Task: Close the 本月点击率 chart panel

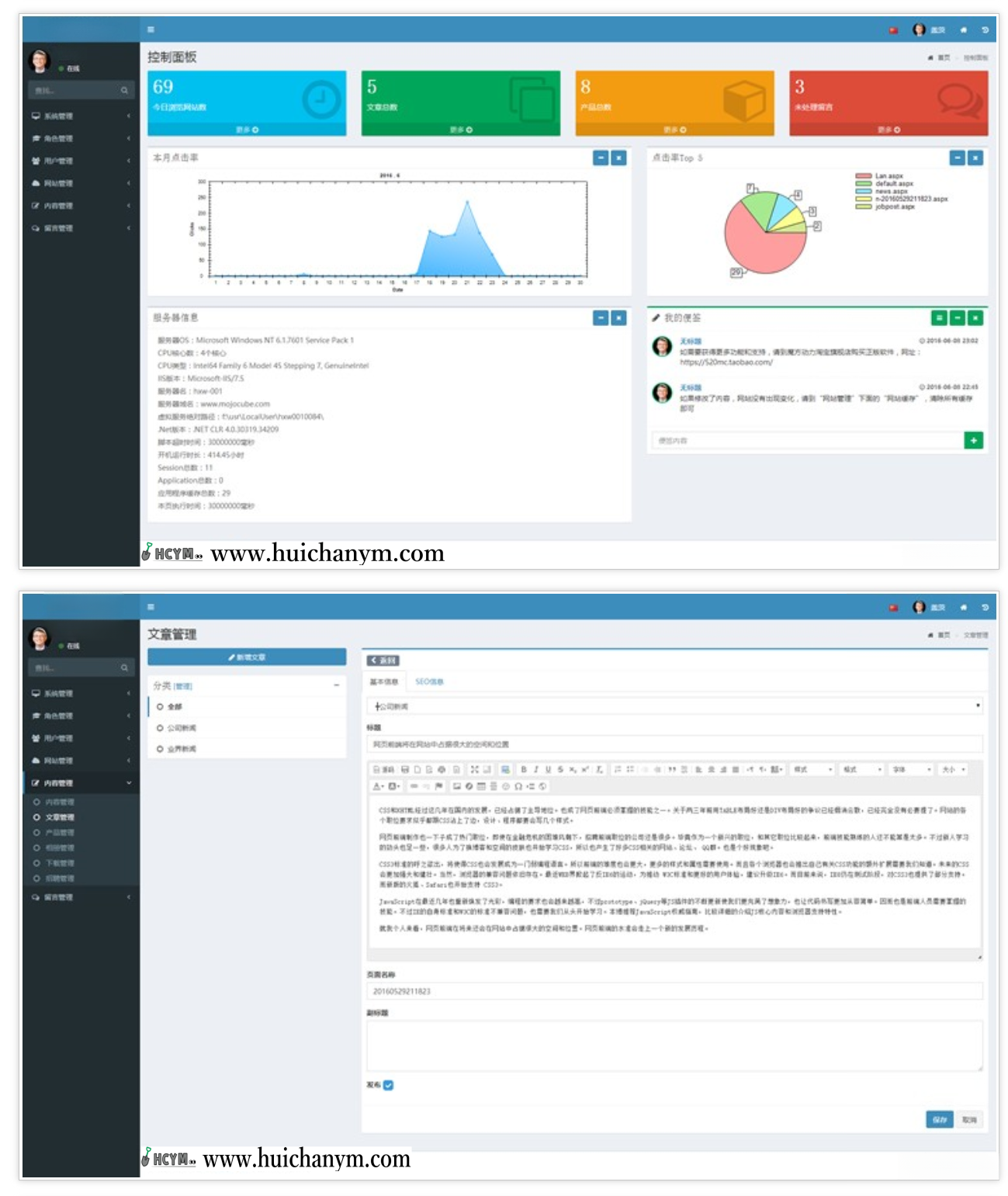Action: [x=618, y=158]
